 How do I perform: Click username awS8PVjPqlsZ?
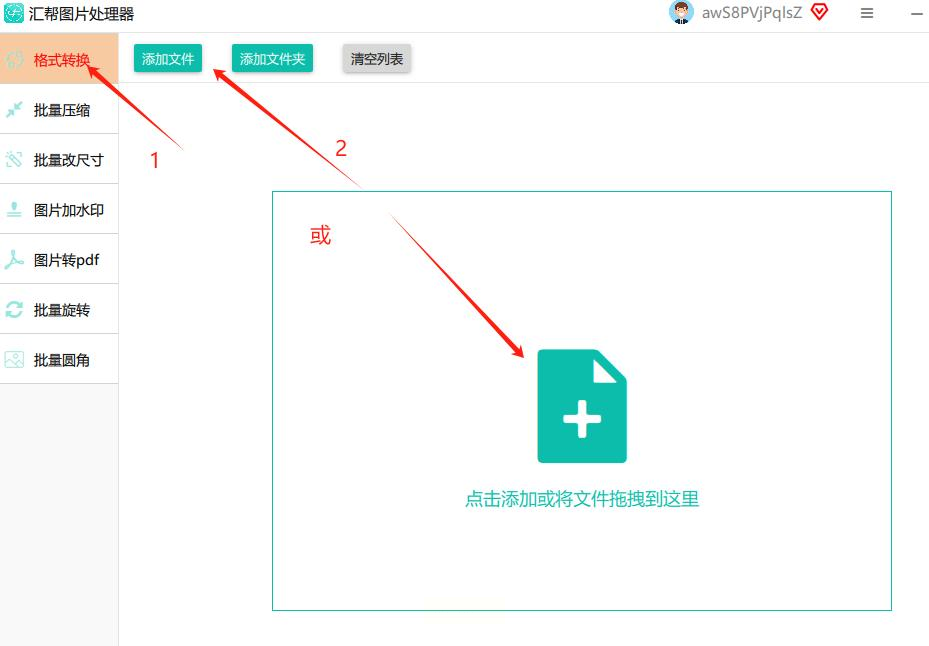click(752, 12)
